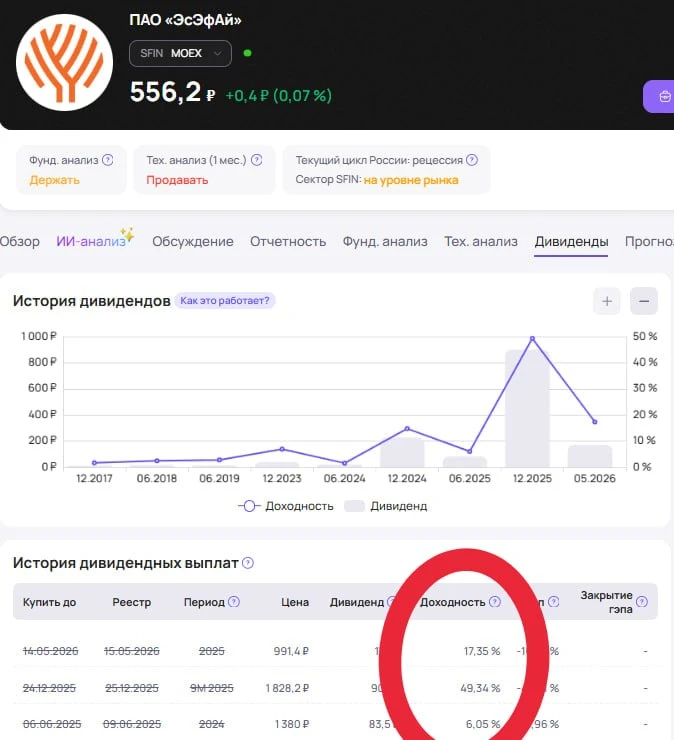674x740 pixels.
Task: Click the current price 556,2 ₽
Action: 173,92
